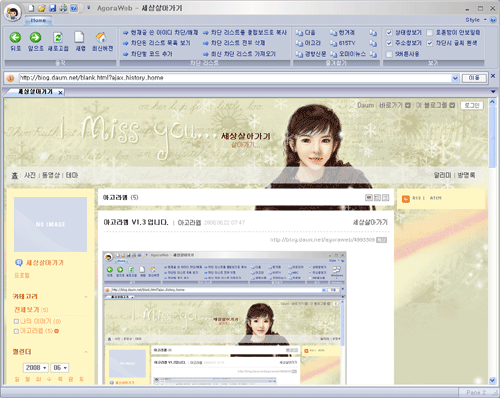Click the green back arrow button

coord(15,37)
